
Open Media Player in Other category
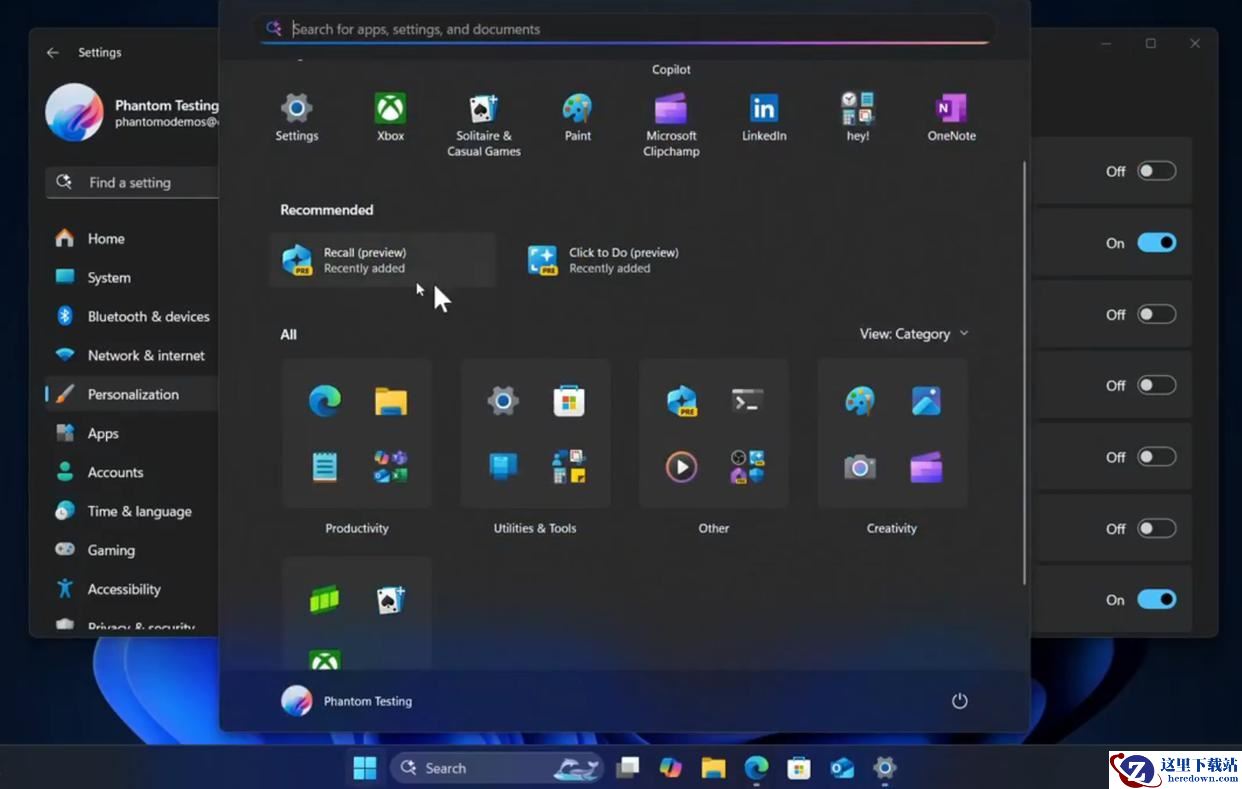click(681, 467)
